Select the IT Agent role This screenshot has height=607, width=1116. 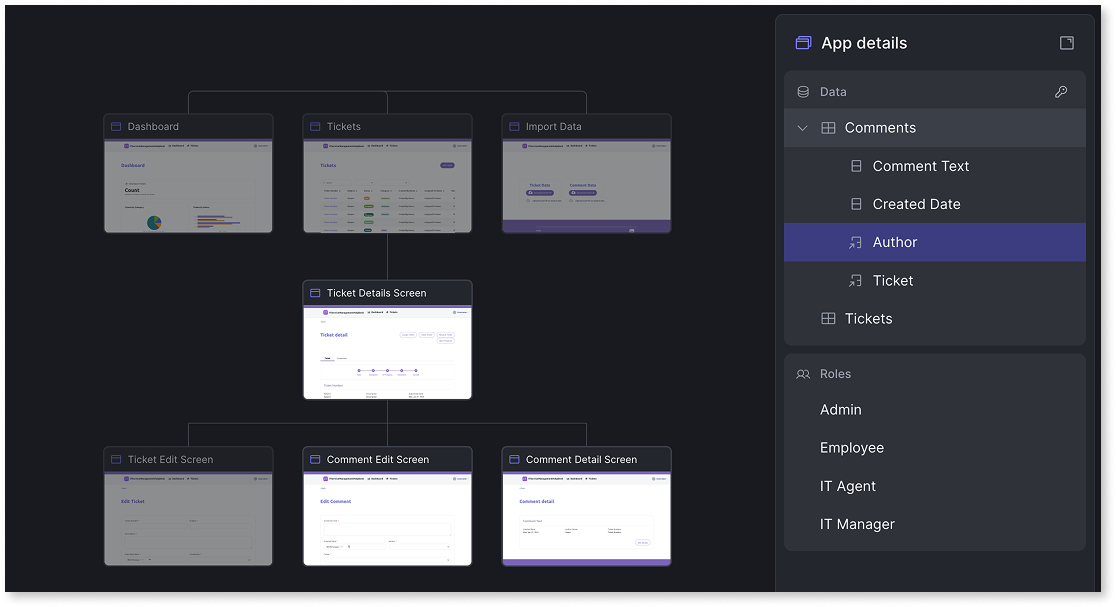[848, 487]
